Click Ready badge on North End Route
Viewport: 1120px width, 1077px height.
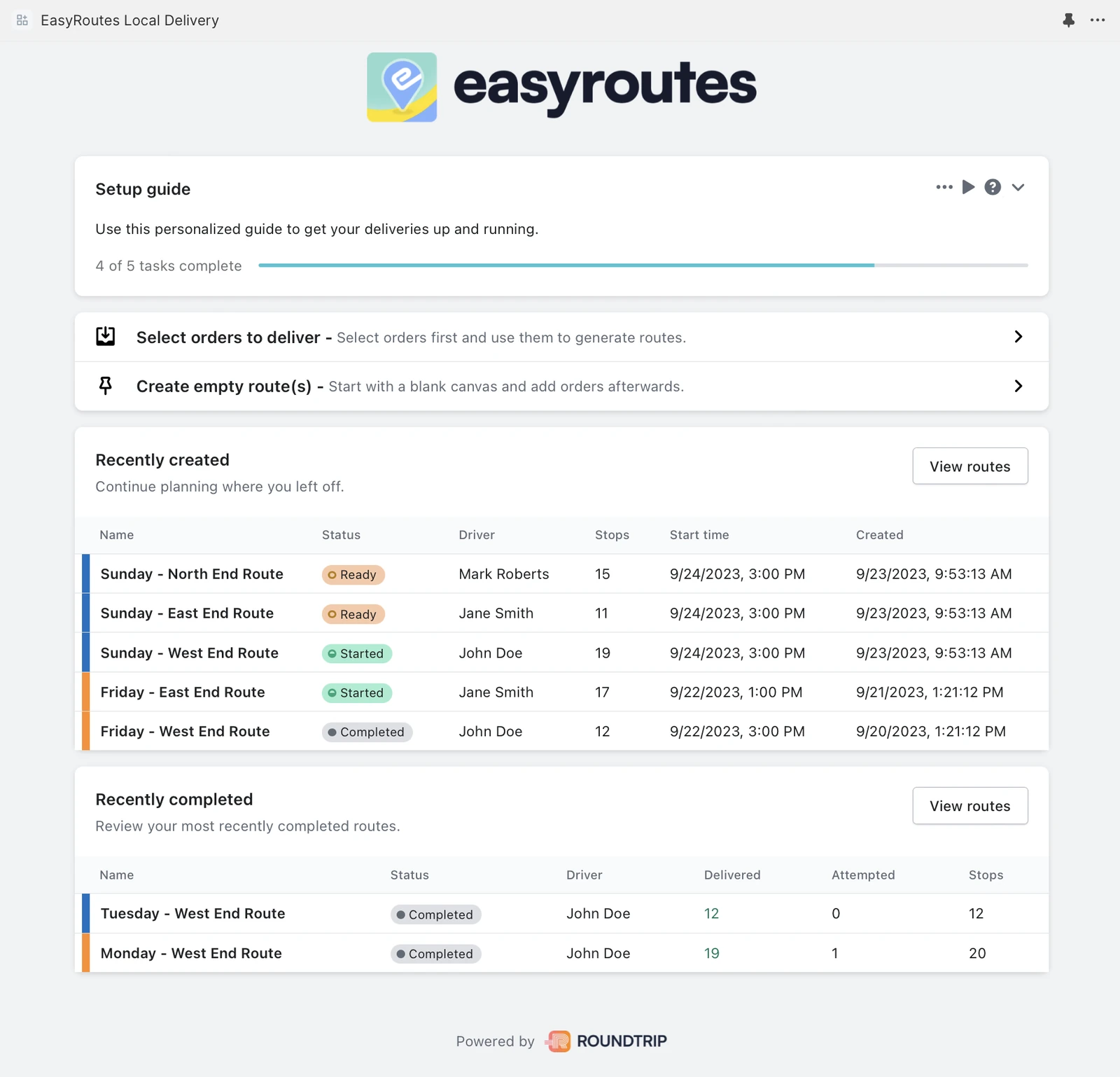point(353,574)
